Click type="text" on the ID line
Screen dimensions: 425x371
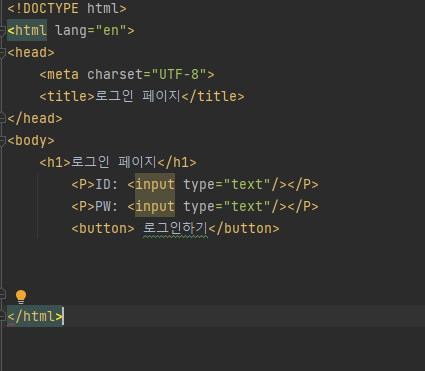(227, 184)
